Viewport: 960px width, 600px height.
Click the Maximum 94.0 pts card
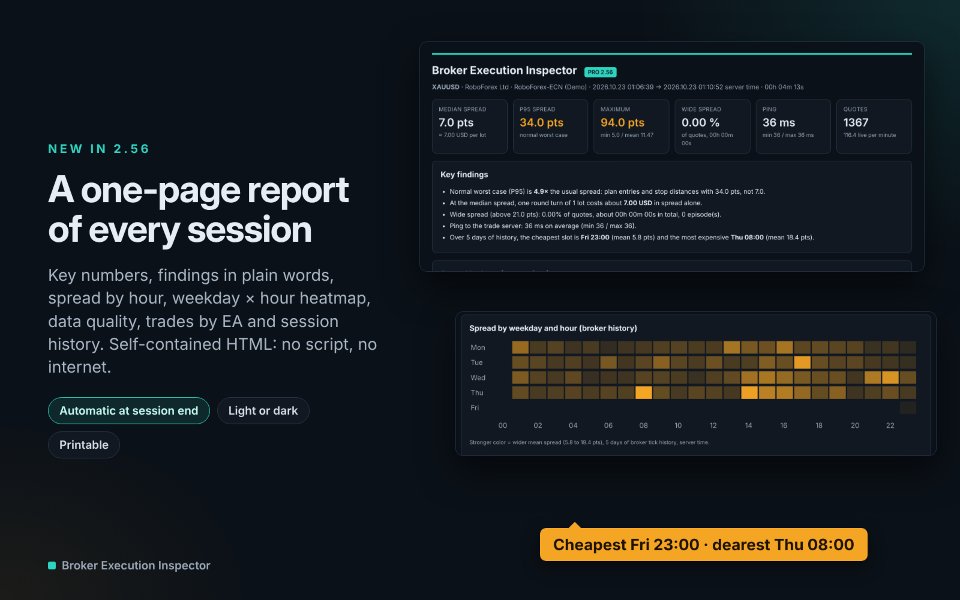631,126
